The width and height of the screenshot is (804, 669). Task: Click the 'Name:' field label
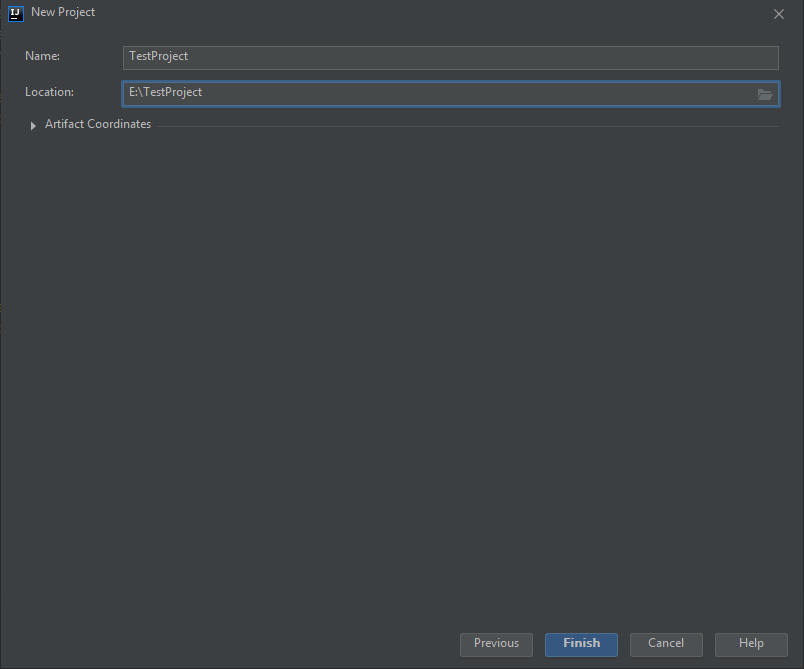pyautogui.click(x=43, y=57)
